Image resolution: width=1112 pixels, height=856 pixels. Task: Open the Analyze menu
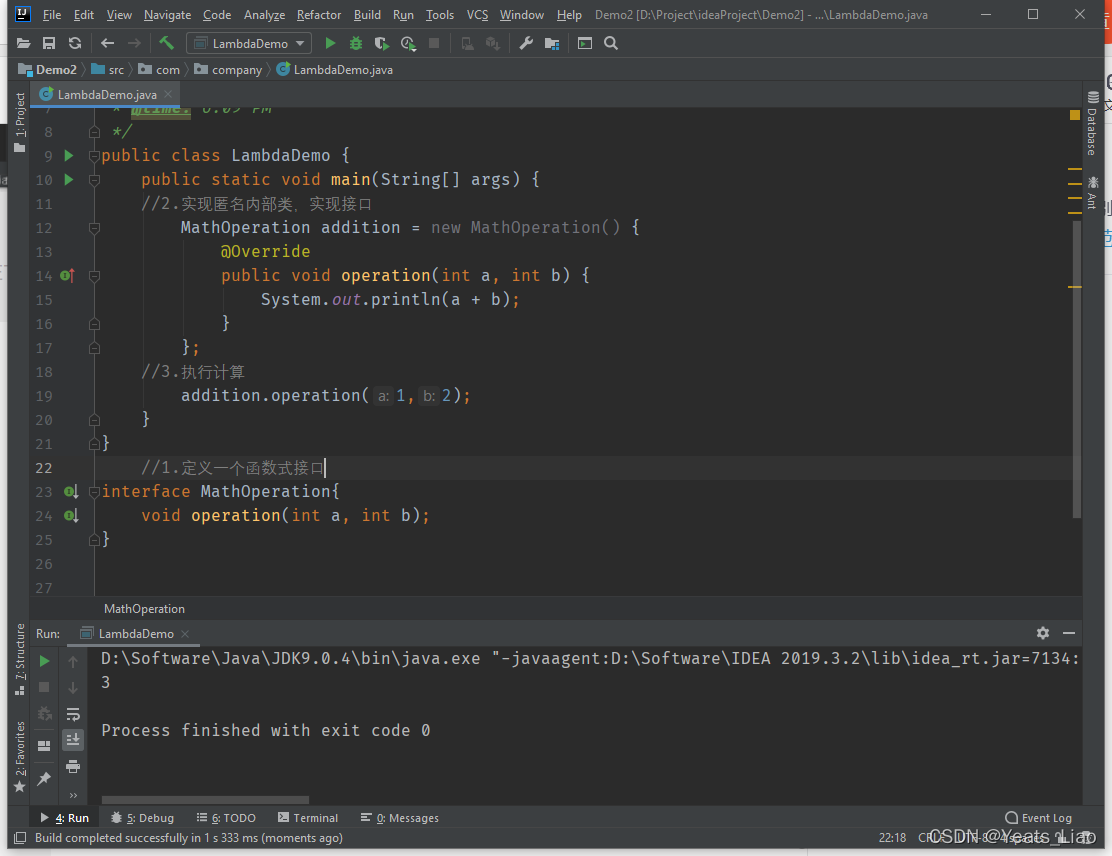pyautogui.click(x=264, y=14)
